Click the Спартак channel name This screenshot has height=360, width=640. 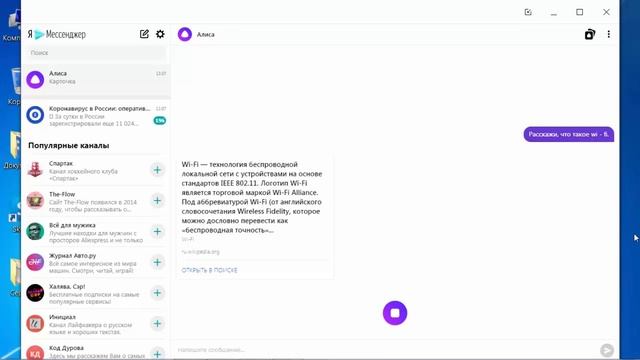61,163
